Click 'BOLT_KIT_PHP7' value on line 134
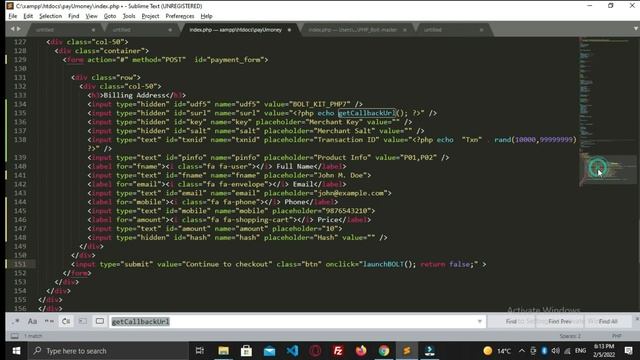This screenshot has height=360, width=640. point(321,104)
